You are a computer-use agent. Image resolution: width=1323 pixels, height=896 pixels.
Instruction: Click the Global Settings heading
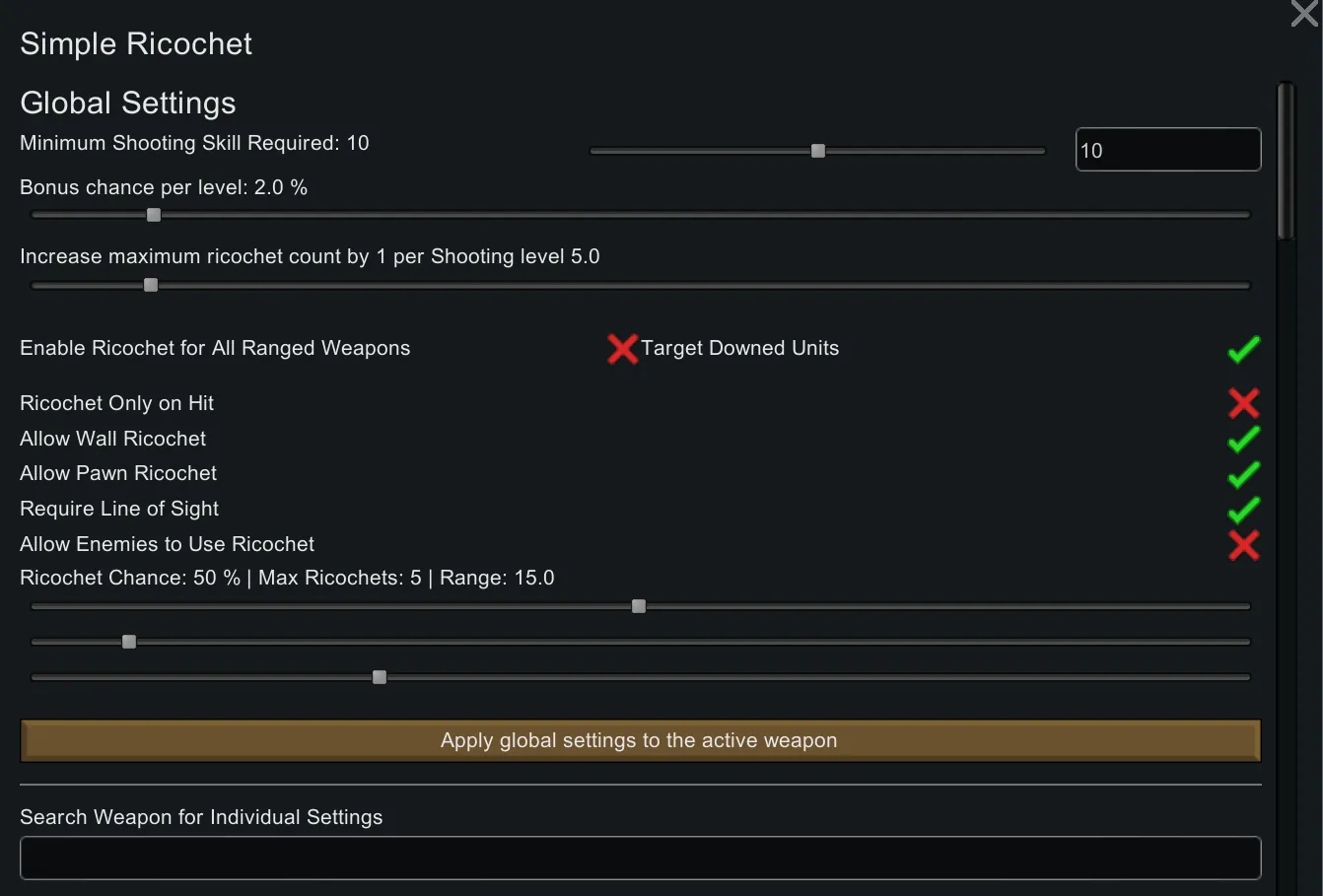click(x=128, y=103)
